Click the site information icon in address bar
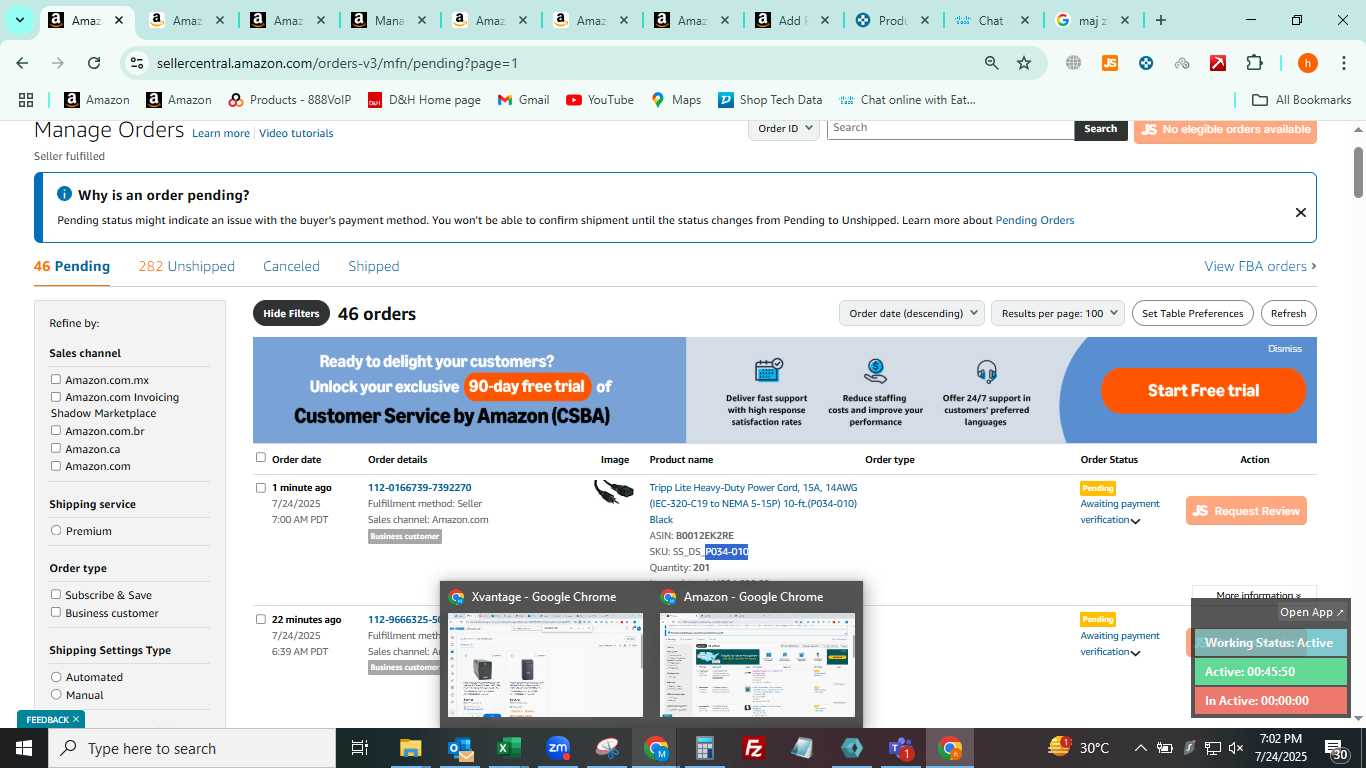The width and height of the screenshot is (1366, 768). tap(137, 63)
